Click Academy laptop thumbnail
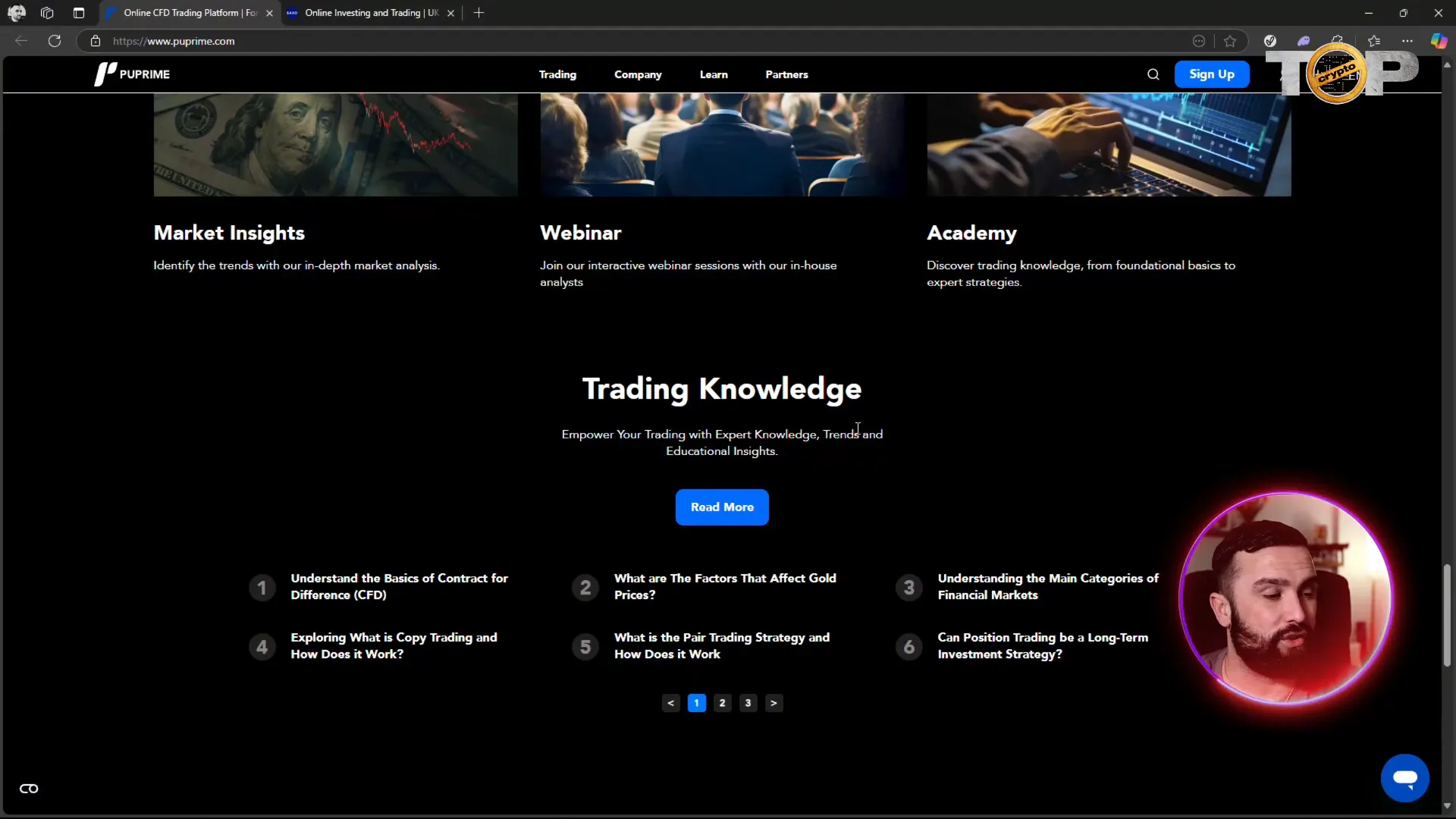The image size is (1456, 819). coord(1109,145)
